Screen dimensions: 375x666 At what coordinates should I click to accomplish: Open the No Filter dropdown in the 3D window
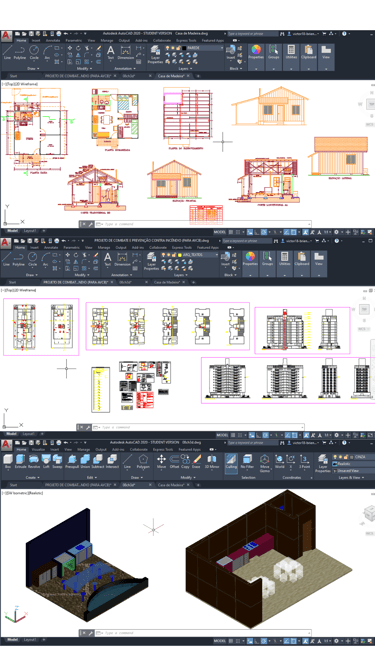247,462
